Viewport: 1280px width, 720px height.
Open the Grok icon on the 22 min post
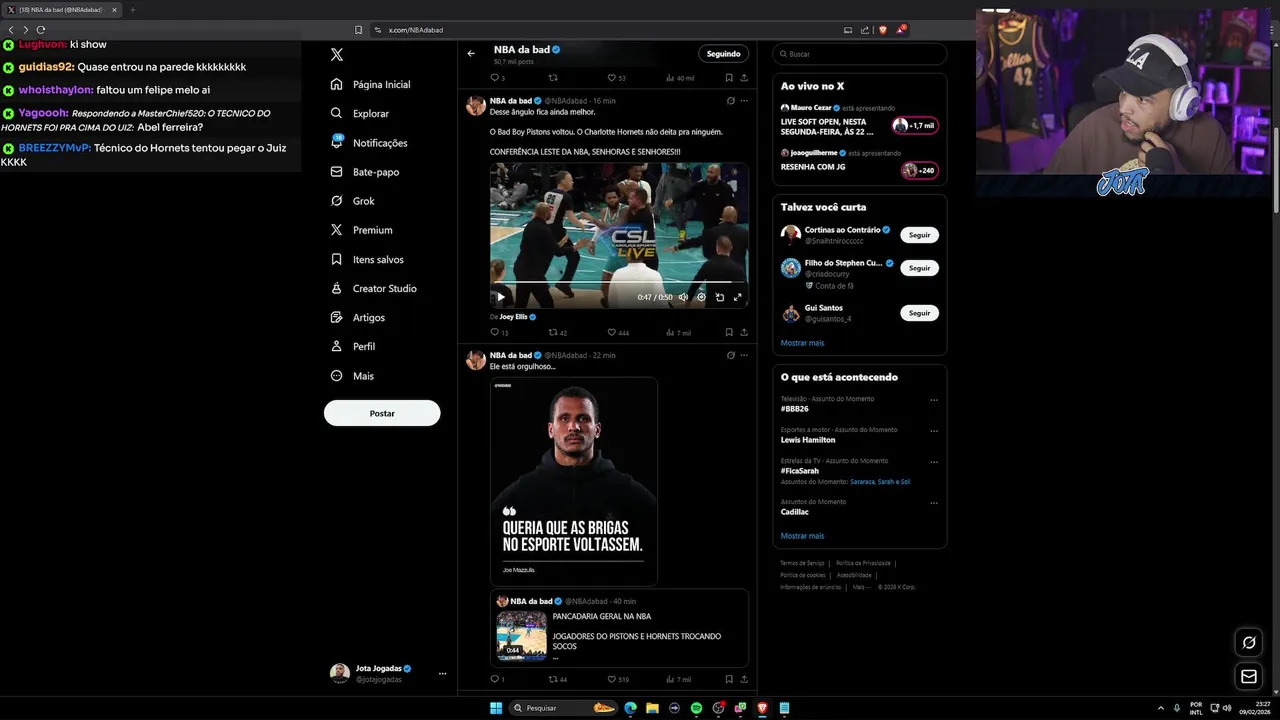(731, 355)
